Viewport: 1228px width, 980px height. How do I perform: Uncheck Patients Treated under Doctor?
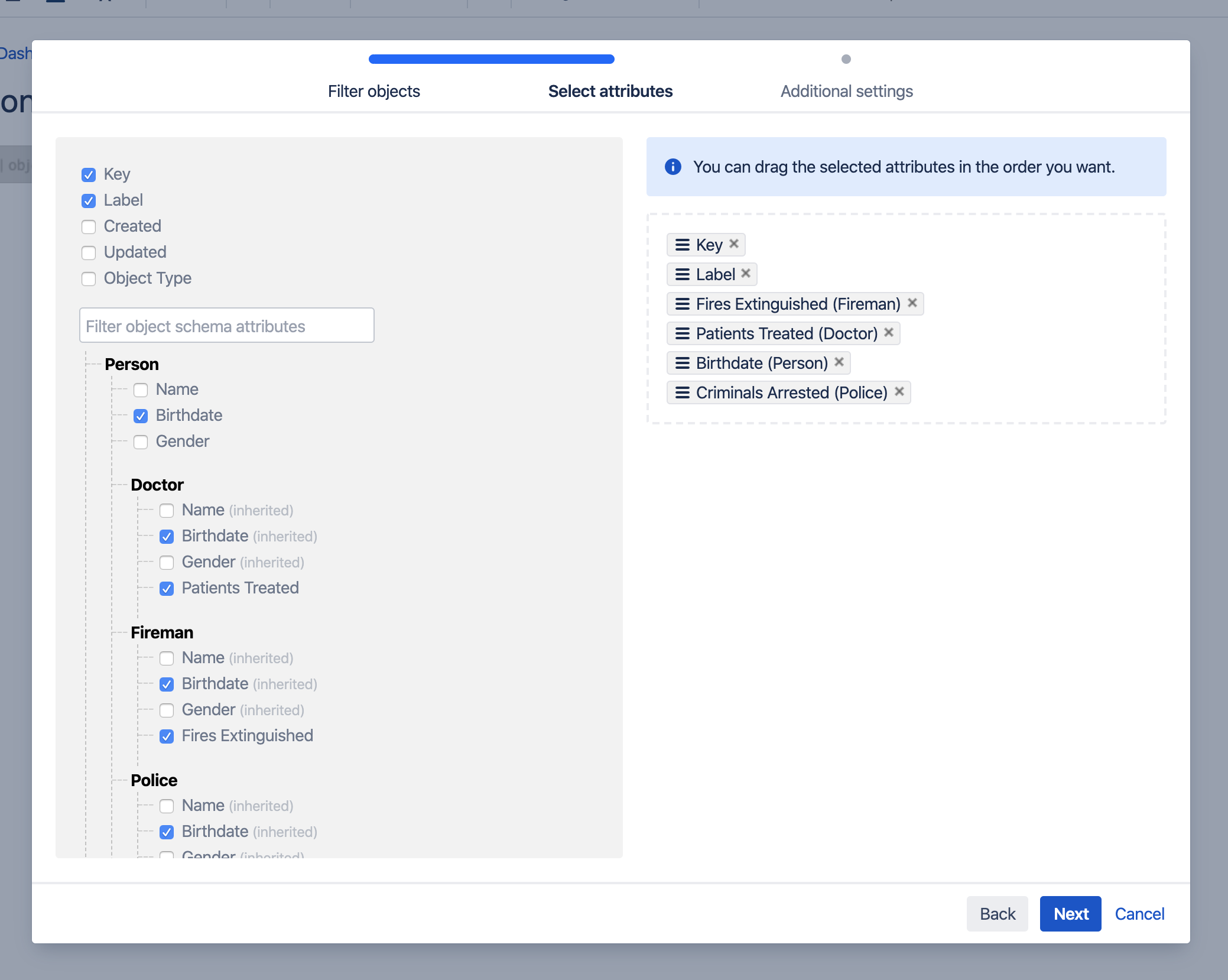coord(167,589)
